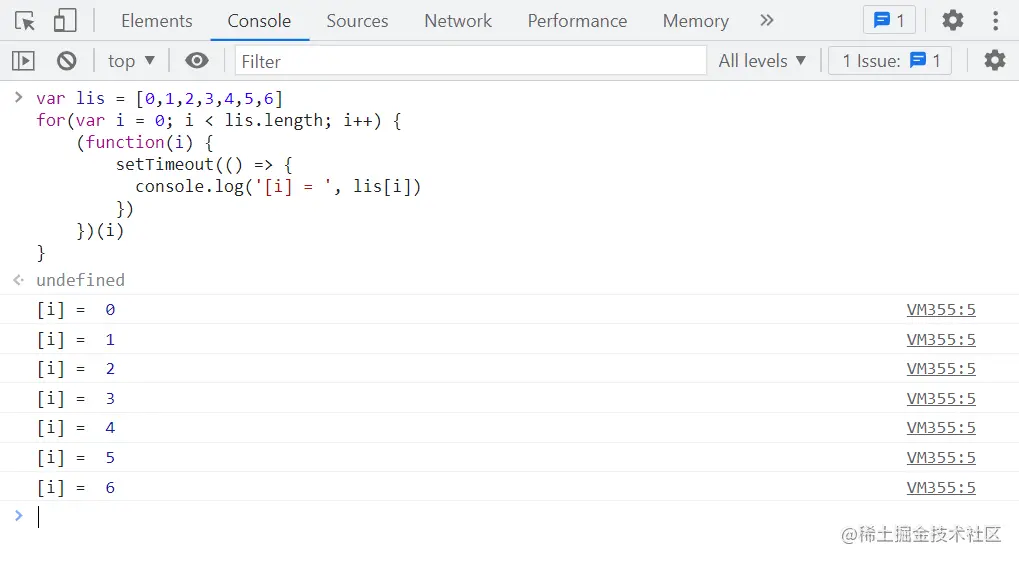
Task: Switch to the Elements tab
Action: click(156, 21)
